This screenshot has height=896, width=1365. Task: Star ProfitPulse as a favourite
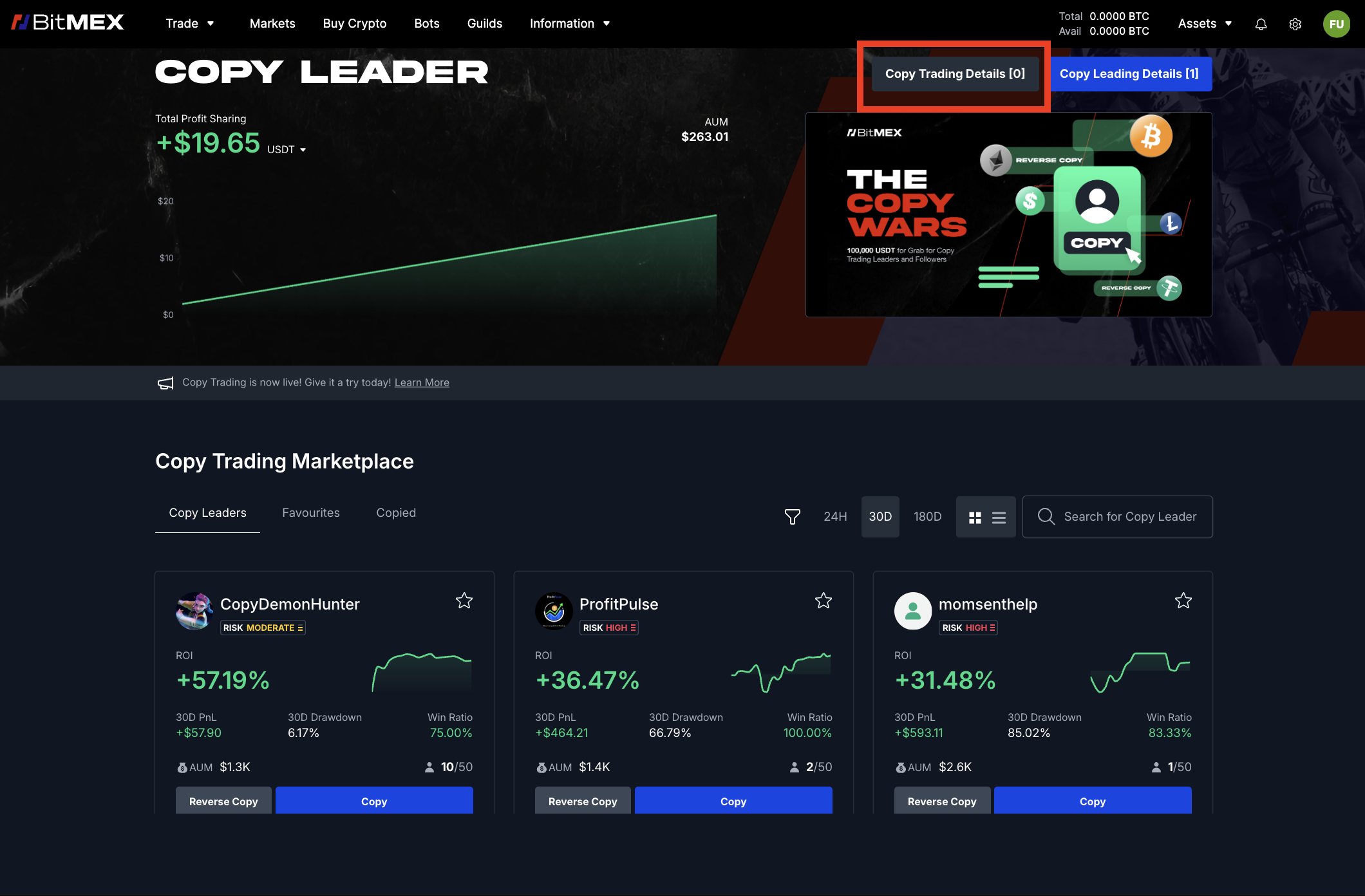[824, 601]
